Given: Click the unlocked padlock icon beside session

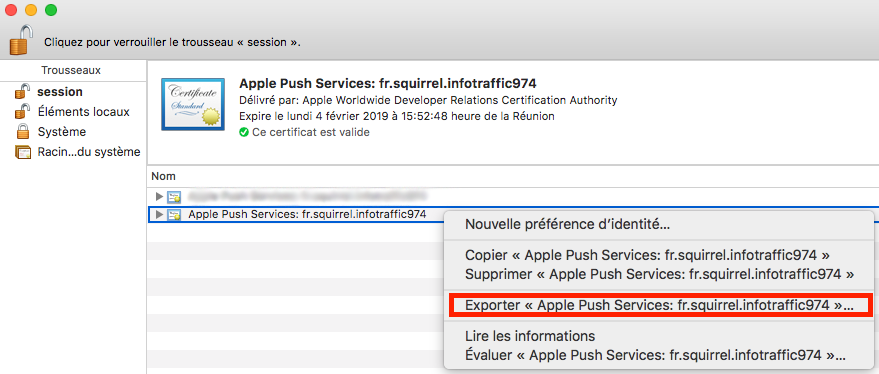Looking at the screenshot, I should [x=22, y=91].
